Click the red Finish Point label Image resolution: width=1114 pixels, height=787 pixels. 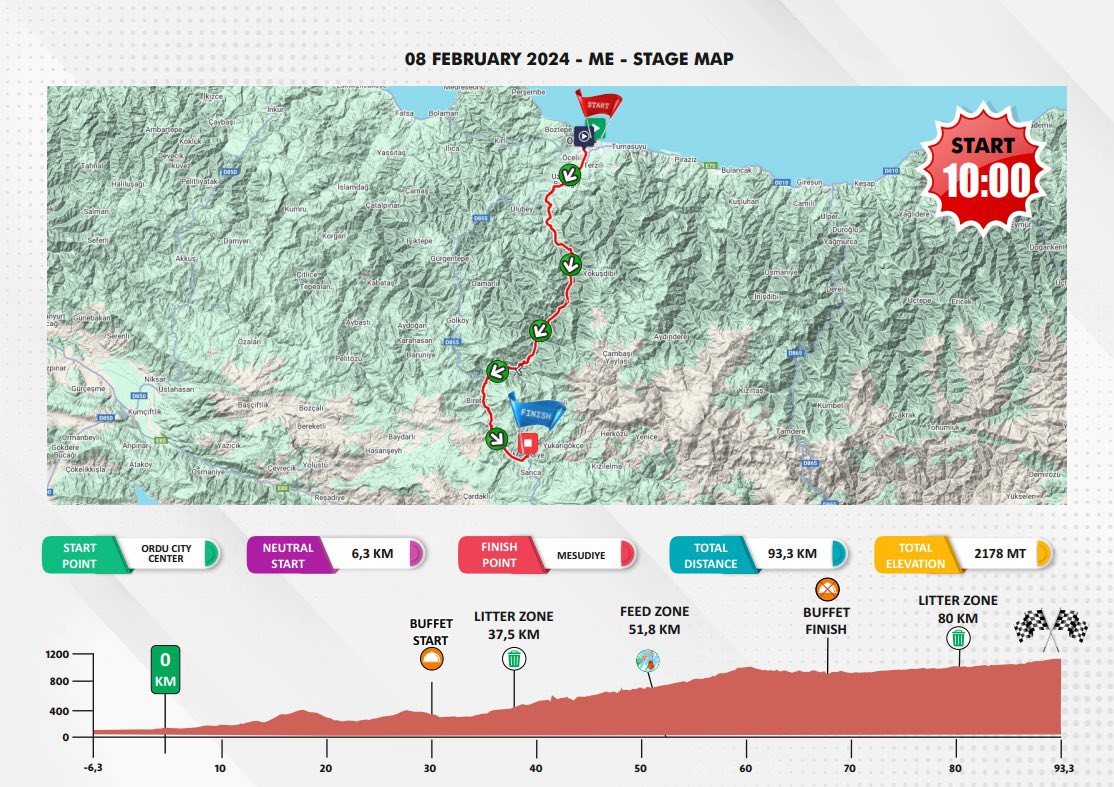point(499,555)
